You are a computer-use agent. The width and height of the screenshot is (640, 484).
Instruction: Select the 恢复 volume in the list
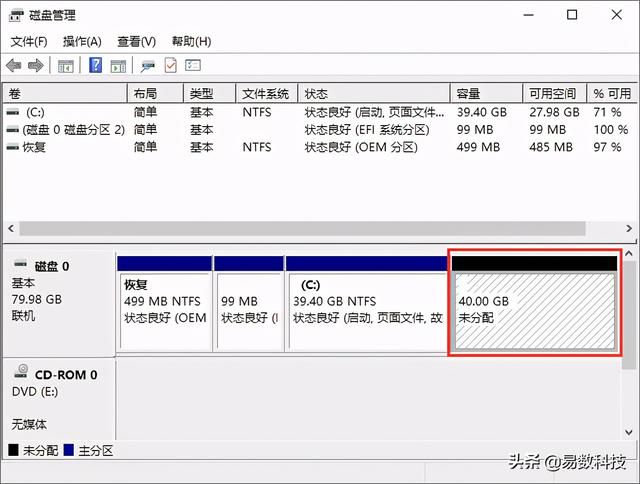(320, 147)
